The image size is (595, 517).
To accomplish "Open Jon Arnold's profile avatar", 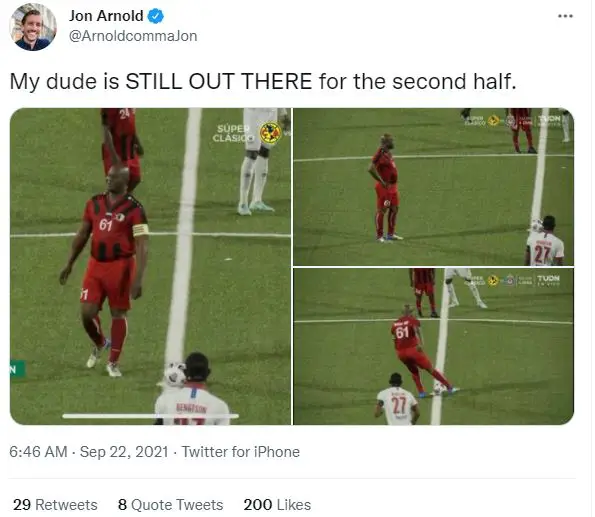I will click(33, 27).
